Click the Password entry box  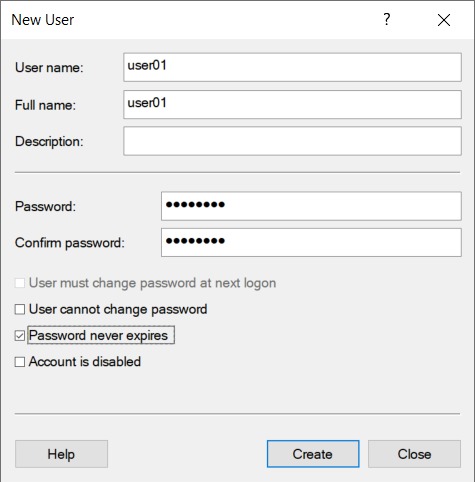click(x=311, y=206)
